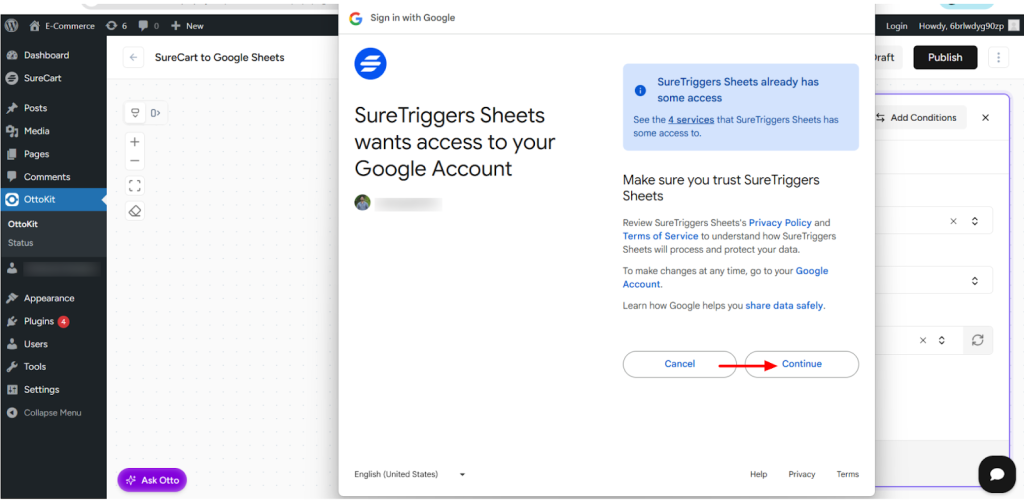Click the zoom out minus icon
Viewport: 1024px width, 500px height.
click(135, 161)
